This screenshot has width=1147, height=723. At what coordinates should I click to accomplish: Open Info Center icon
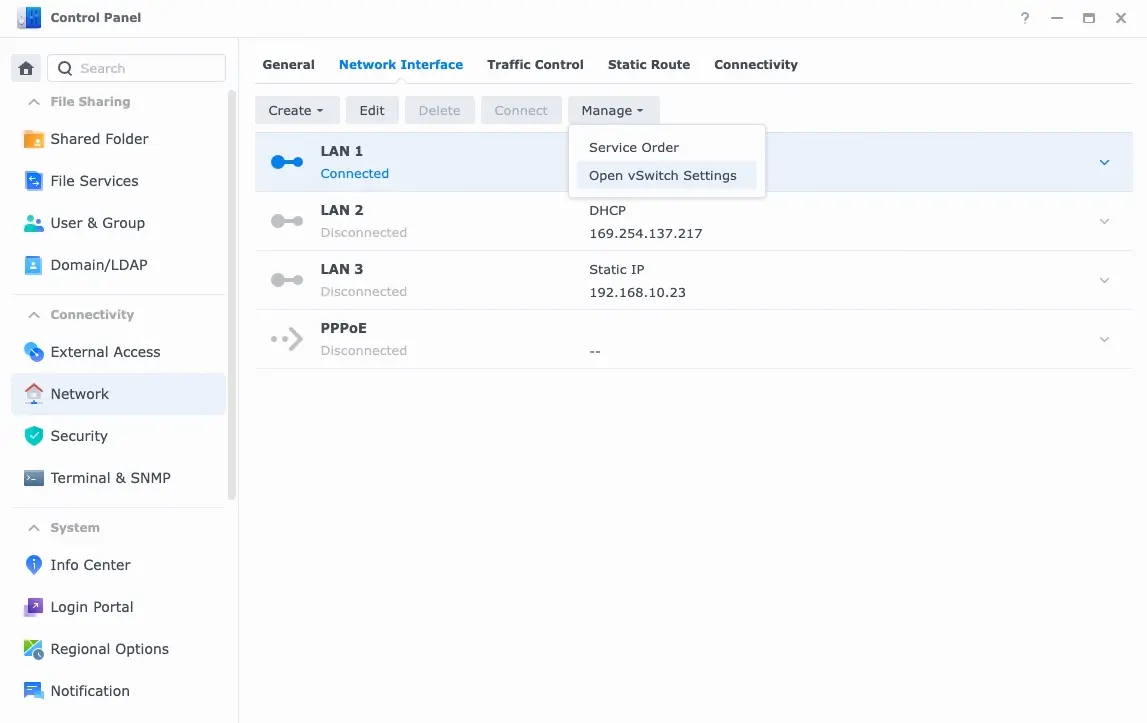click(x=34, y=565)
